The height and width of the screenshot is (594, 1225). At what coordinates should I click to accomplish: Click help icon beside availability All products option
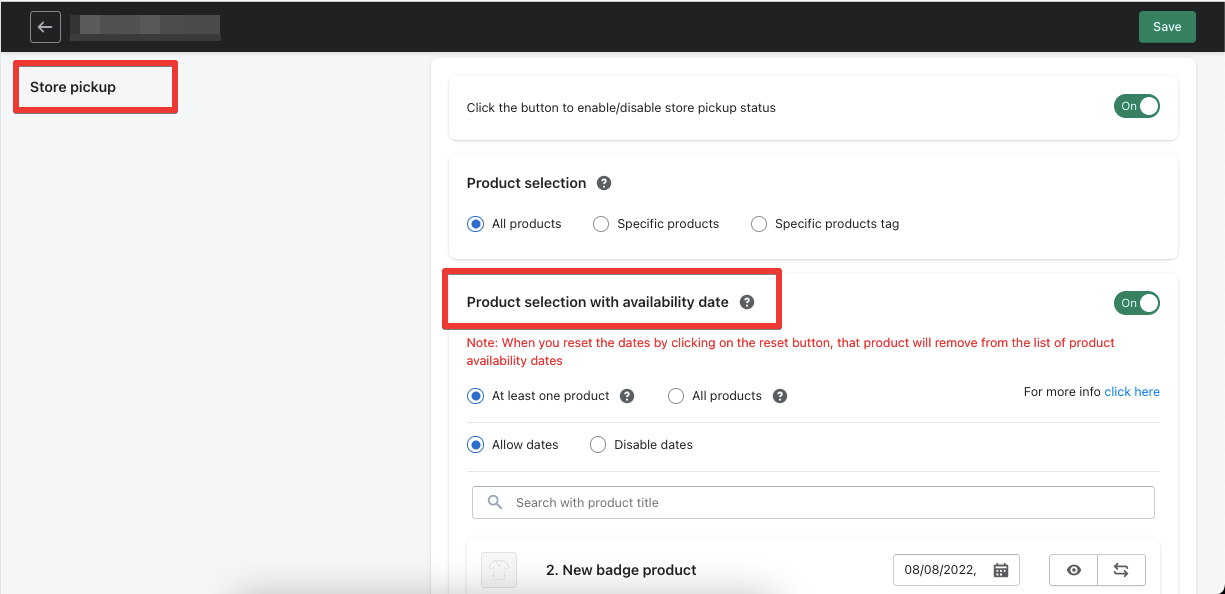[780, 396]
